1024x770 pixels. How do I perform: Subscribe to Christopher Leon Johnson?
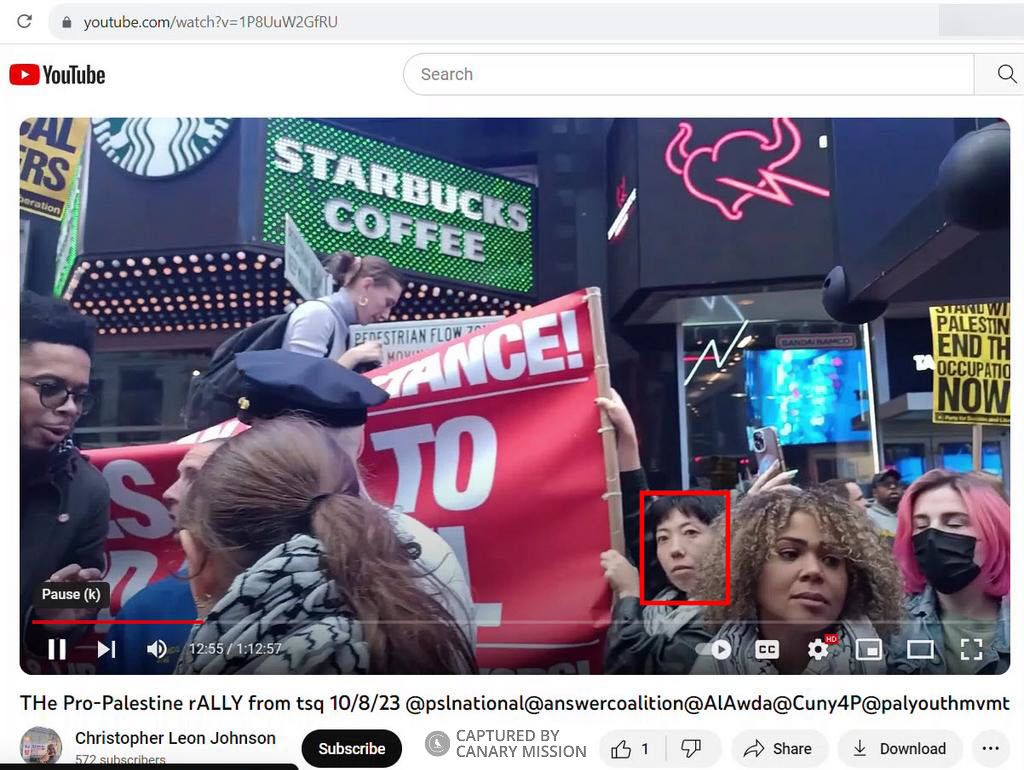[351, 748]
